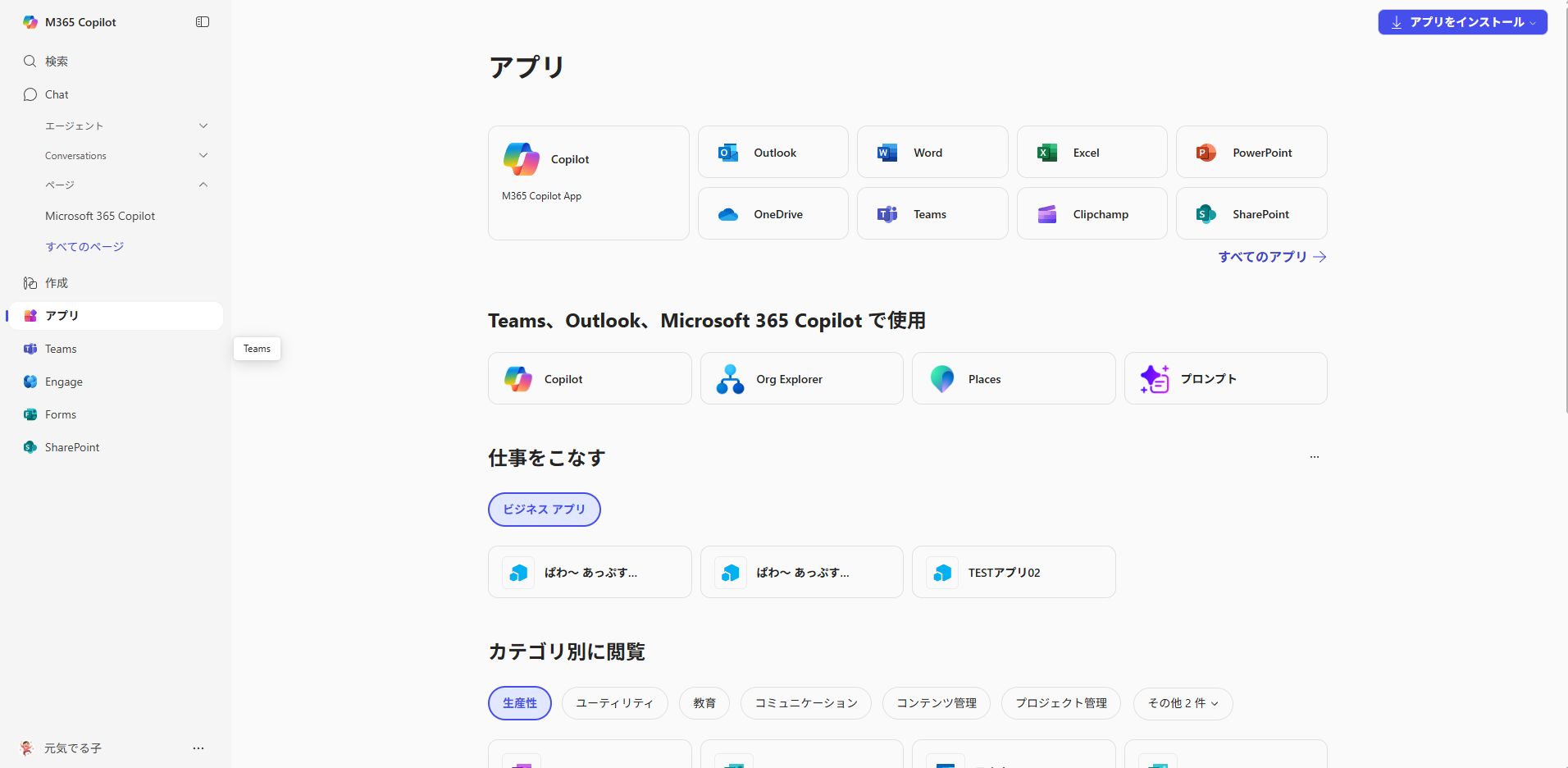This screenshot has width=1568, height=768.
Task: Click the OneDrive cloud icon
Action: pyautogui.click(x=728, y=215)
